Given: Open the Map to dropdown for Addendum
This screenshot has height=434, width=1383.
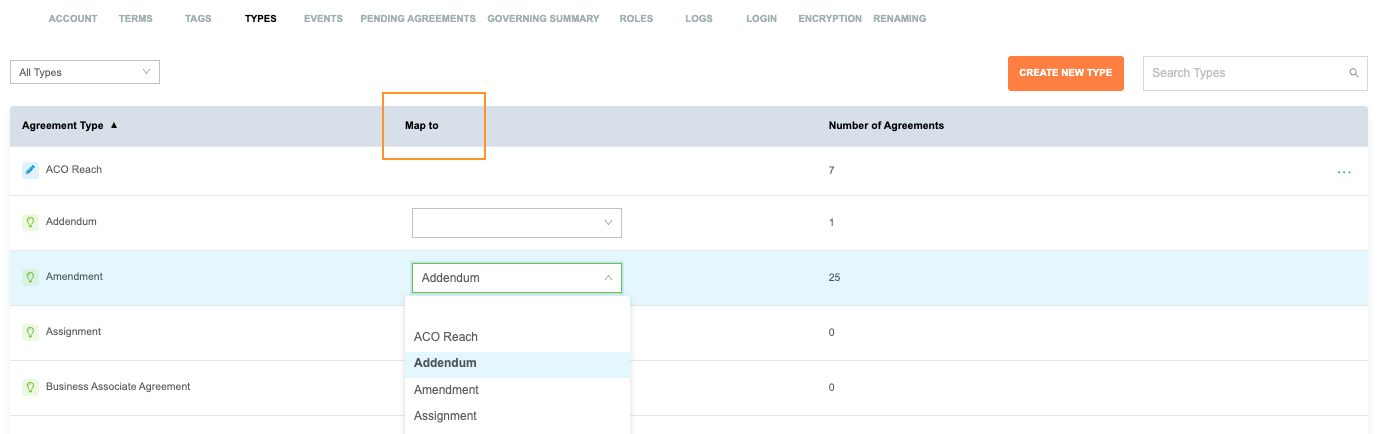Looking at the screenshot, I should tap(516, 223).
